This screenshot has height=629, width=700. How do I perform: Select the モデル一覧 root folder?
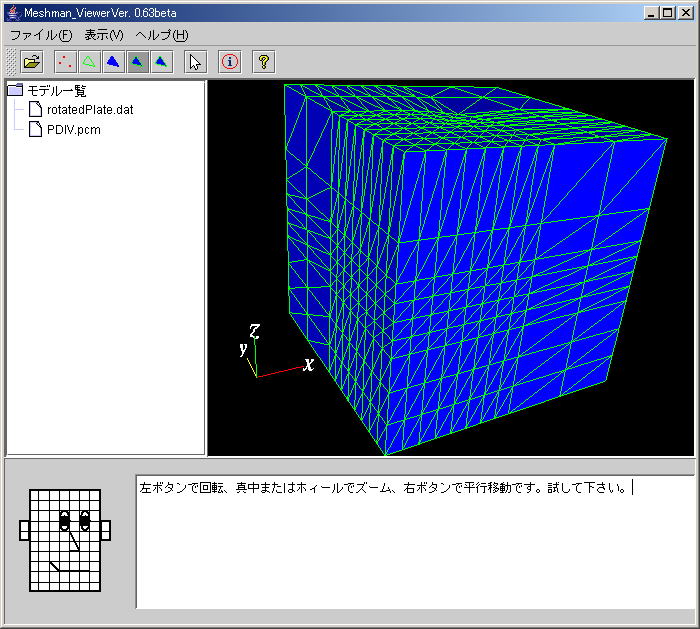pos(57,91)
